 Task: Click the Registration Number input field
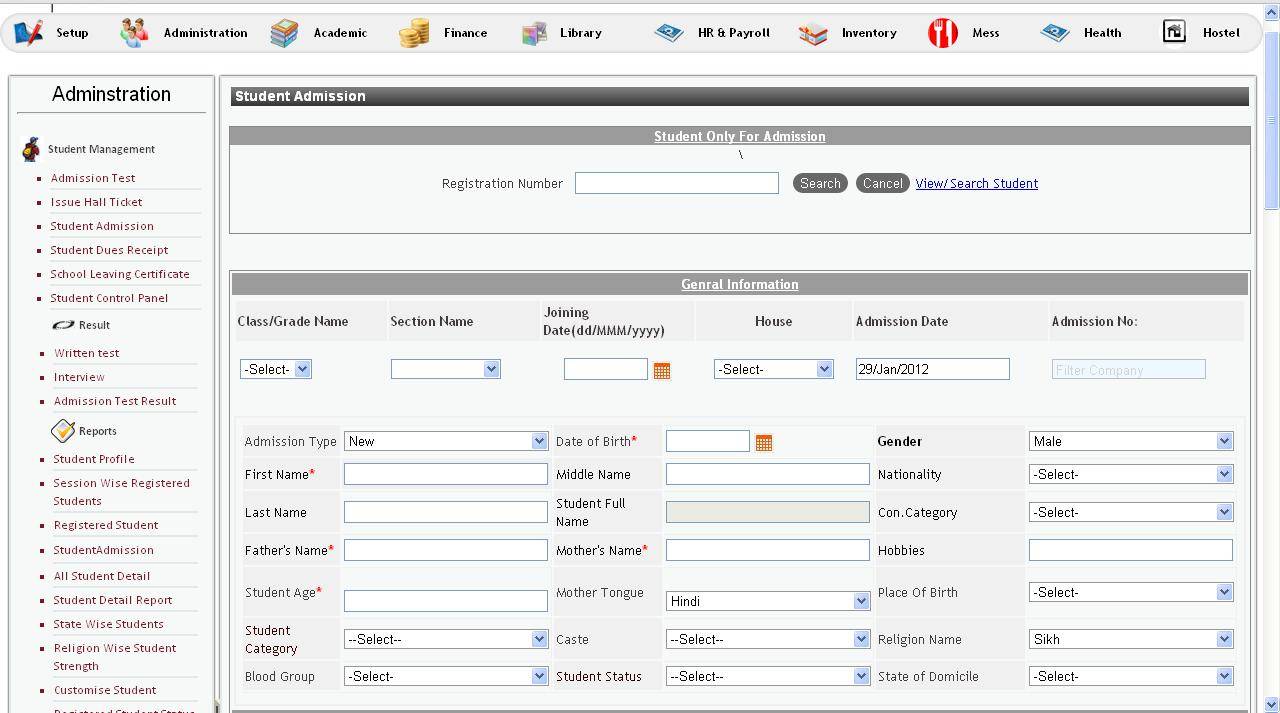pyautogui.click(x=677, y=183)
